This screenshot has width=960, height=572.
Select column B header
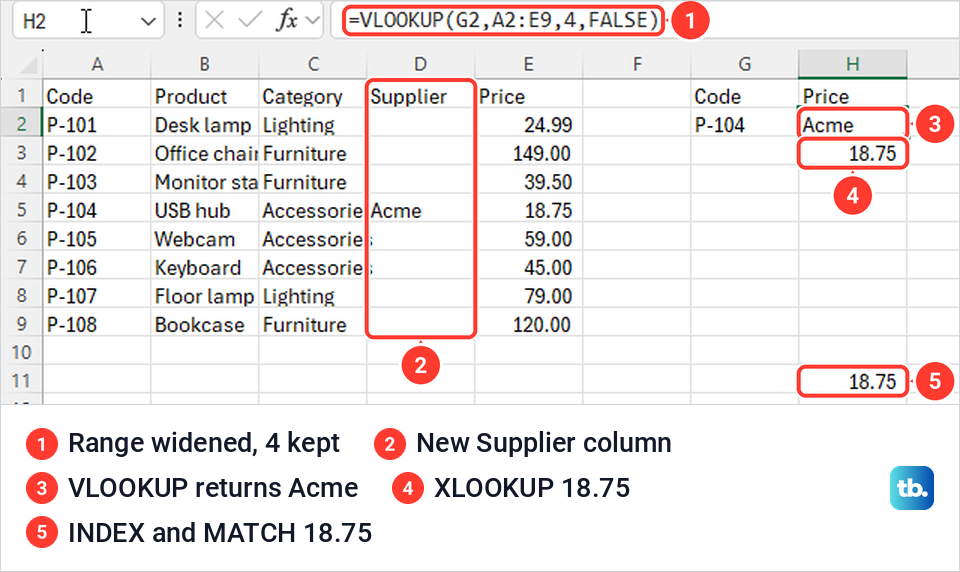[x=204, y=64]
